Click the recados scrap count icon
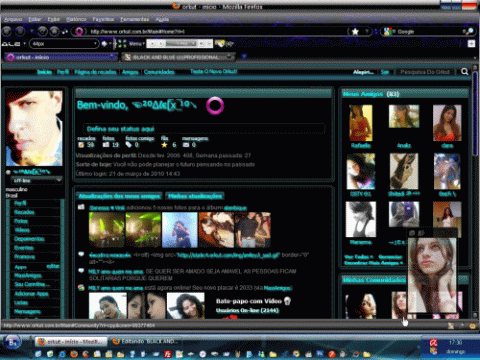Image resolution: width=480 pixels, height=360 pixels. pos(81,145)
